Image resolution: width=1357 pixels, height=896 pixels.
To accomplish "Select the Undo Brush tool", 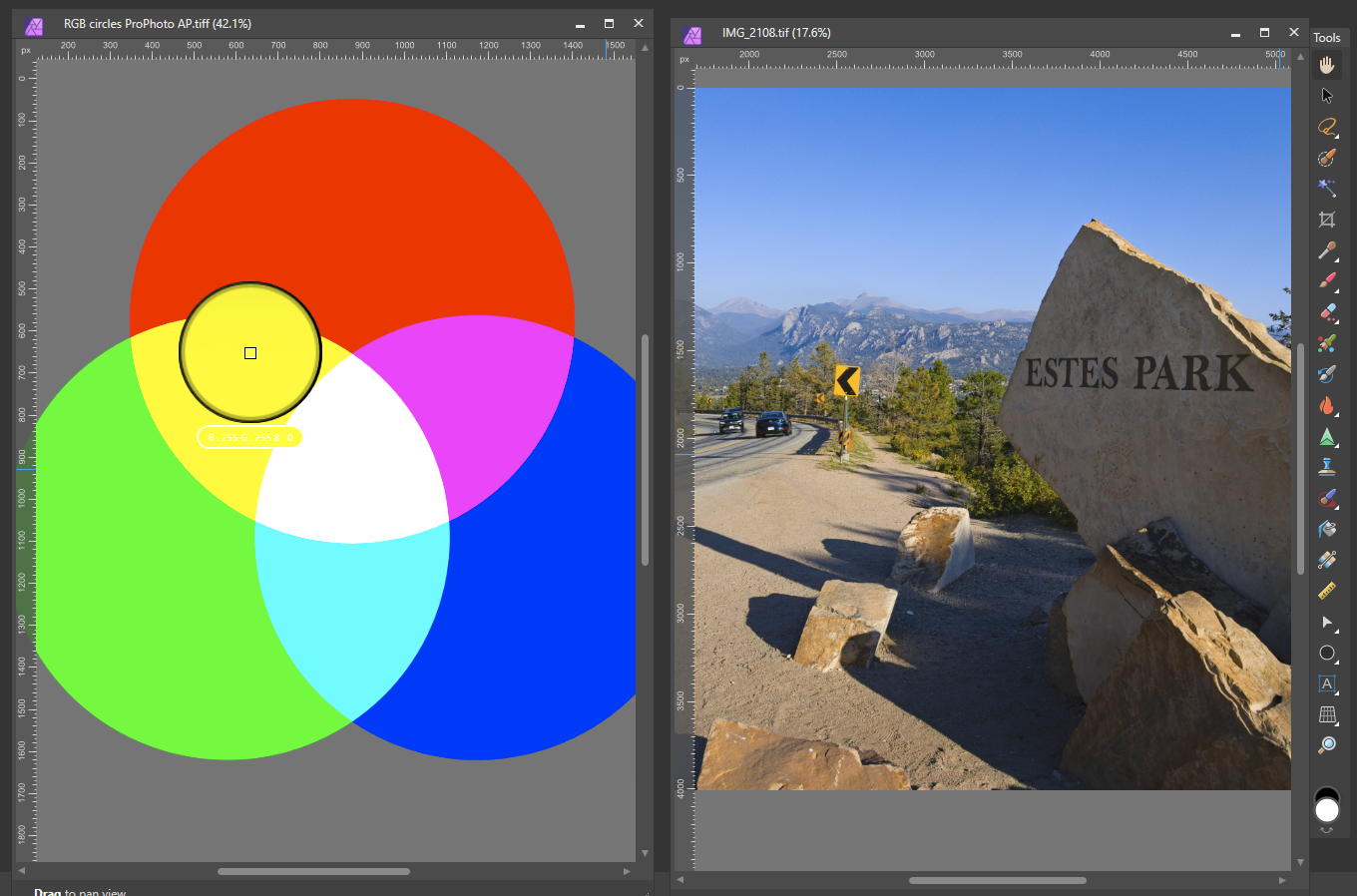I will 1327,374.
